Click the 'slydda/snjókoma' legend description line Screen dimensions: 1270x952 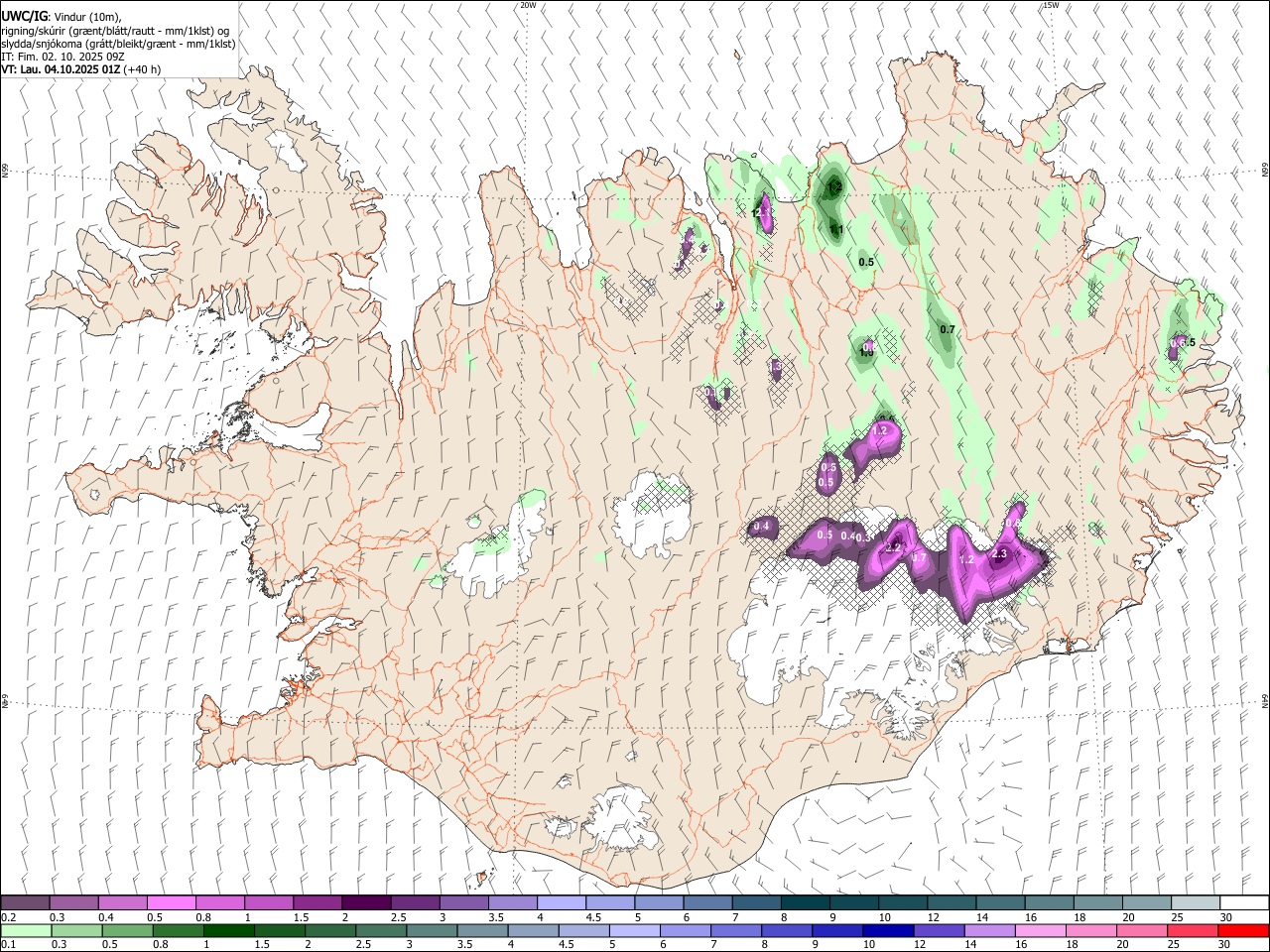pos(118,44)
